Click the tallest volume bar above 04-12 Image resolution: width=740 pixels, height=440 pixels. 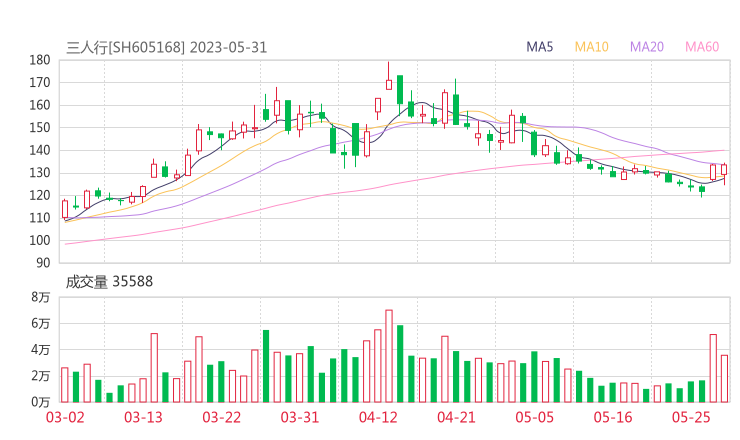389,356
